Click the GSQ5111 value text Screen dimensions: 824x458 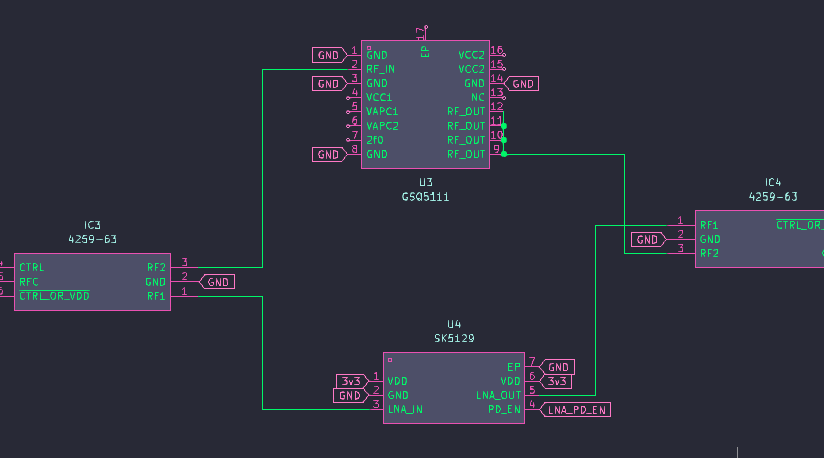[425, 197]
